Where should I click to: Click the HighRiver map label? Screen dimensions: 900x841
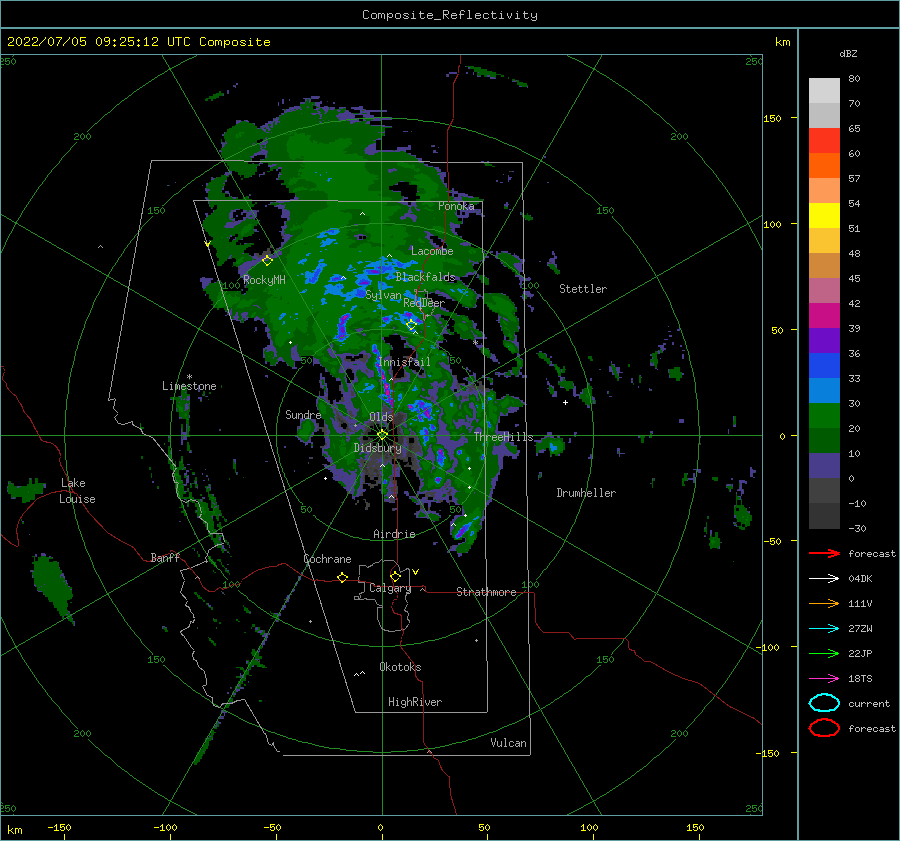point(415,702)
